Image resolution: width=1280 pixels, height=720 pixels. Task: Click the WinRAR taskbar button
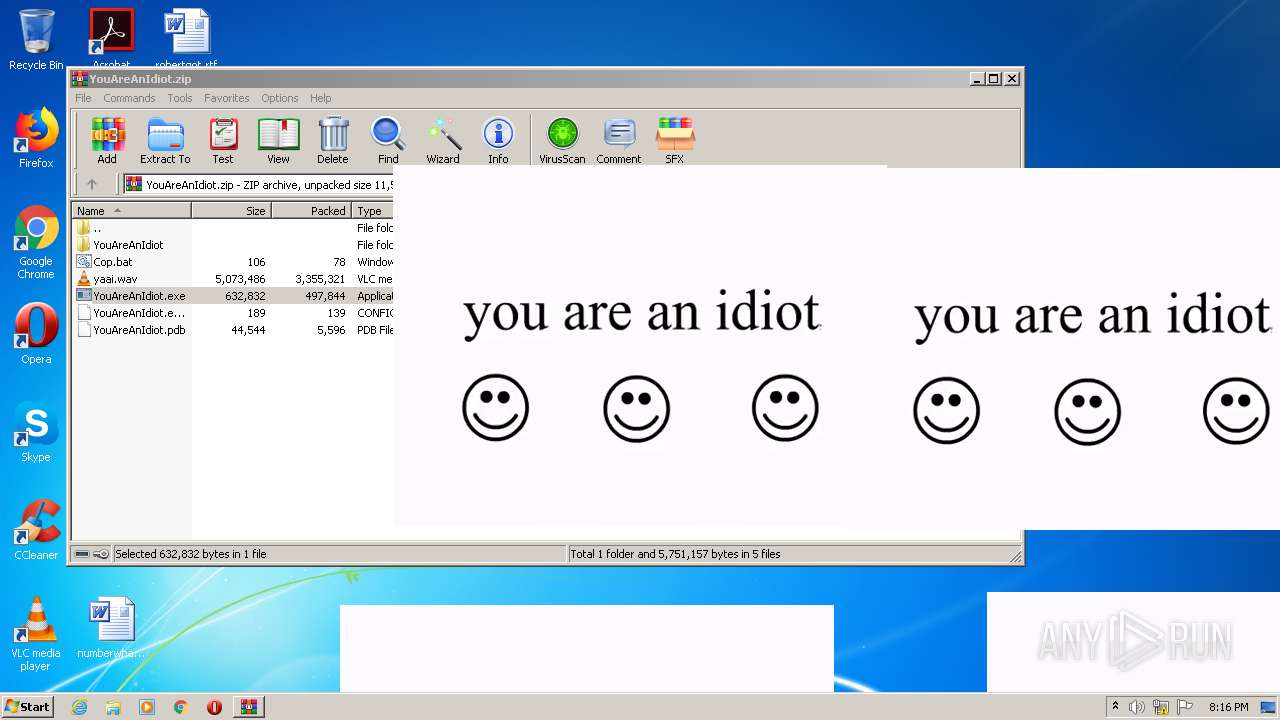pos(249,707)
